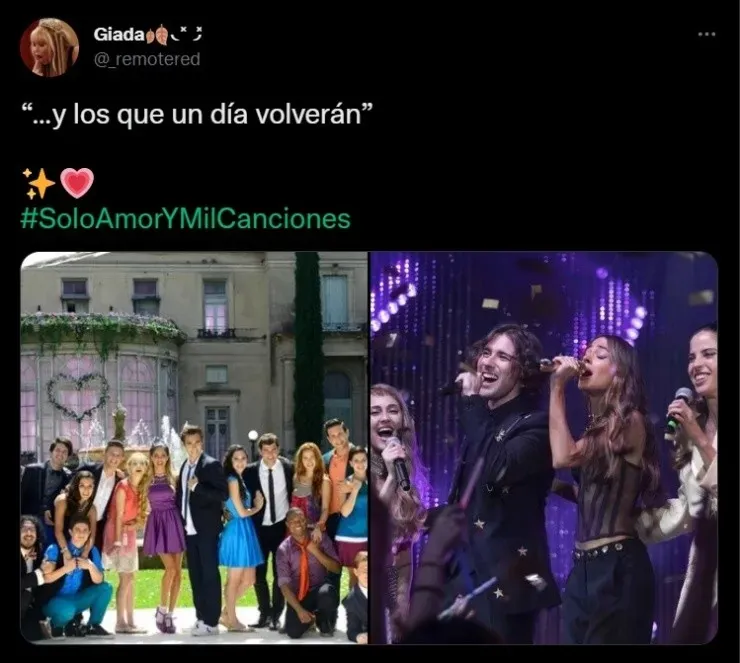
Task: Open the left cast group photo
Action: pyautogui.click(x=194, y=447)
